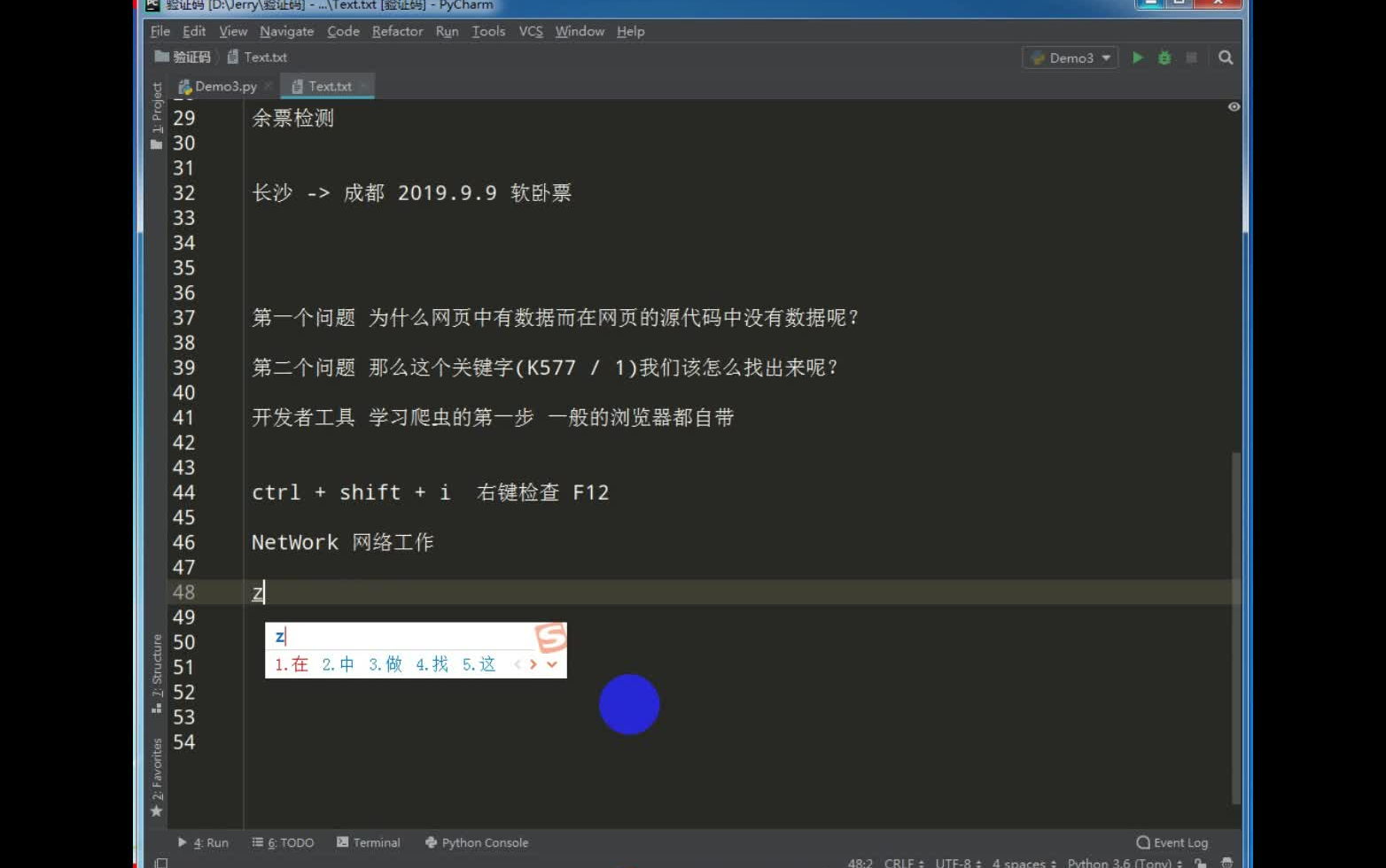Open the VCS menu
Viewport: 1386px width, 868px height.
tap(530, 31)
